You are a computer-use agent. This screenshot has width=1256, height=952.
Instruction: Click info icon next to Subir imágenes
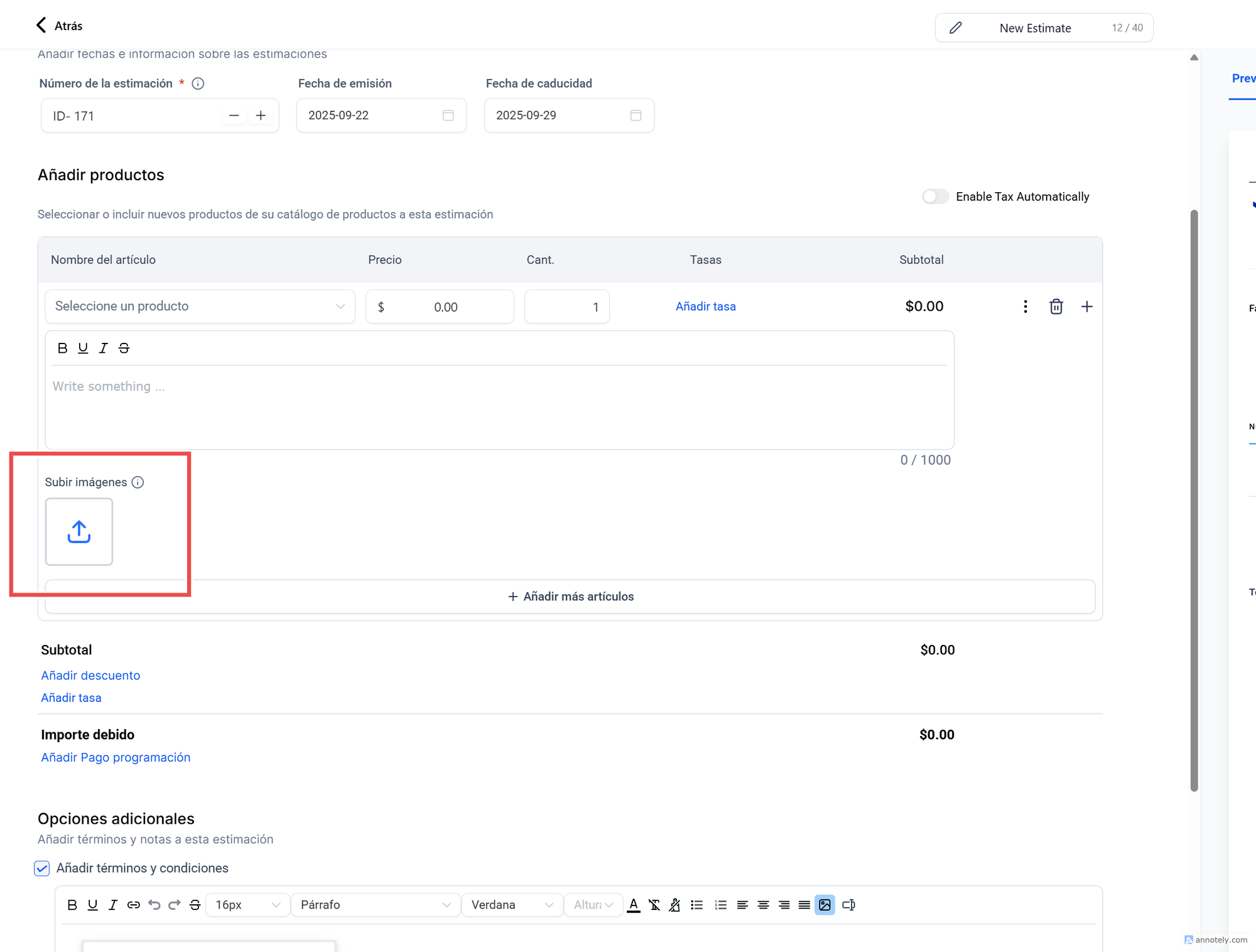[138, 482]
